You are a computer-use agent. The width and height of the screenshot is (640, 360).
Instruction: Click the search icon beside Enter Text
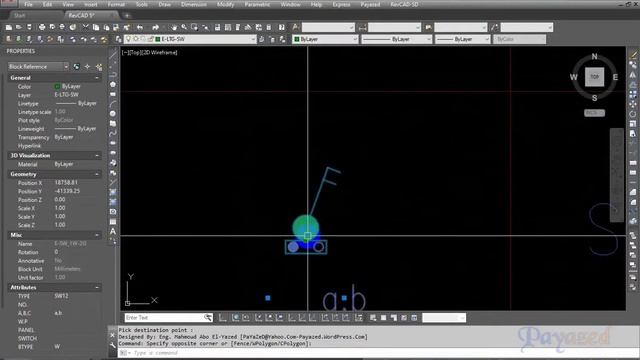pos(208,318)
